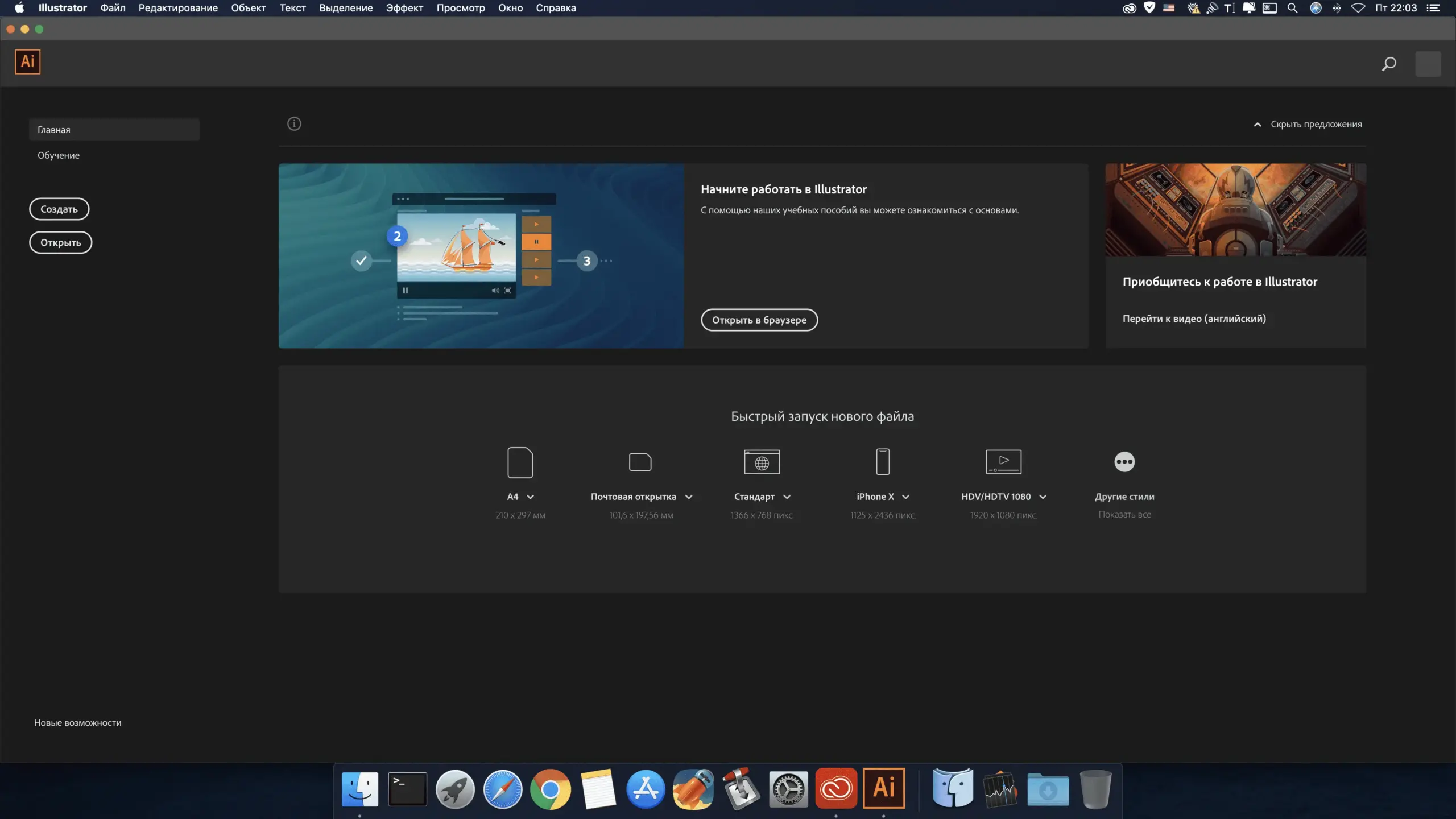
Task: Click the search magnifier icon in header
Action: pyautogui.click(x=1389, y=64)
